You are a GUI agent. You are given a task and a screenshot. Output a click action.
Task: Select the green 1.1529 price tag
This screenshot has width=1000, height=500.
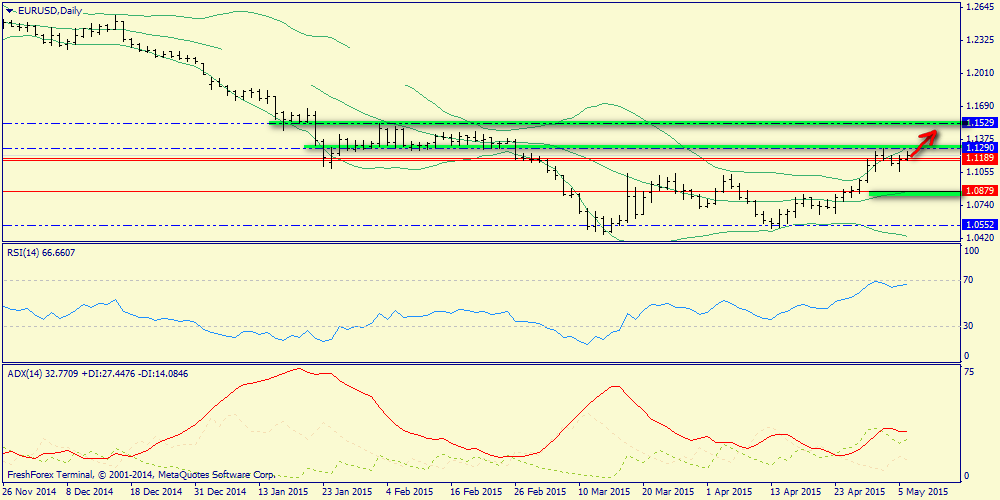tap(977, 122)
